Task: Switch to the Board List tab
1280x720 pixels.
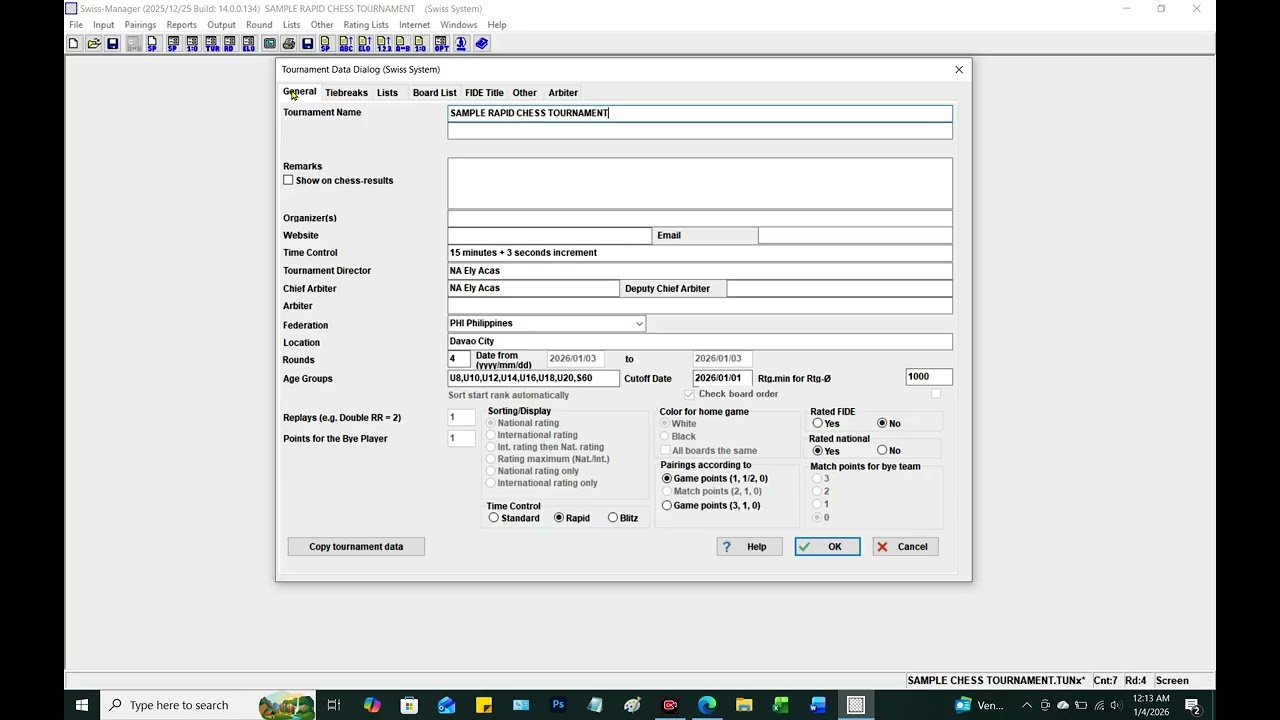Action: point(434,93)
